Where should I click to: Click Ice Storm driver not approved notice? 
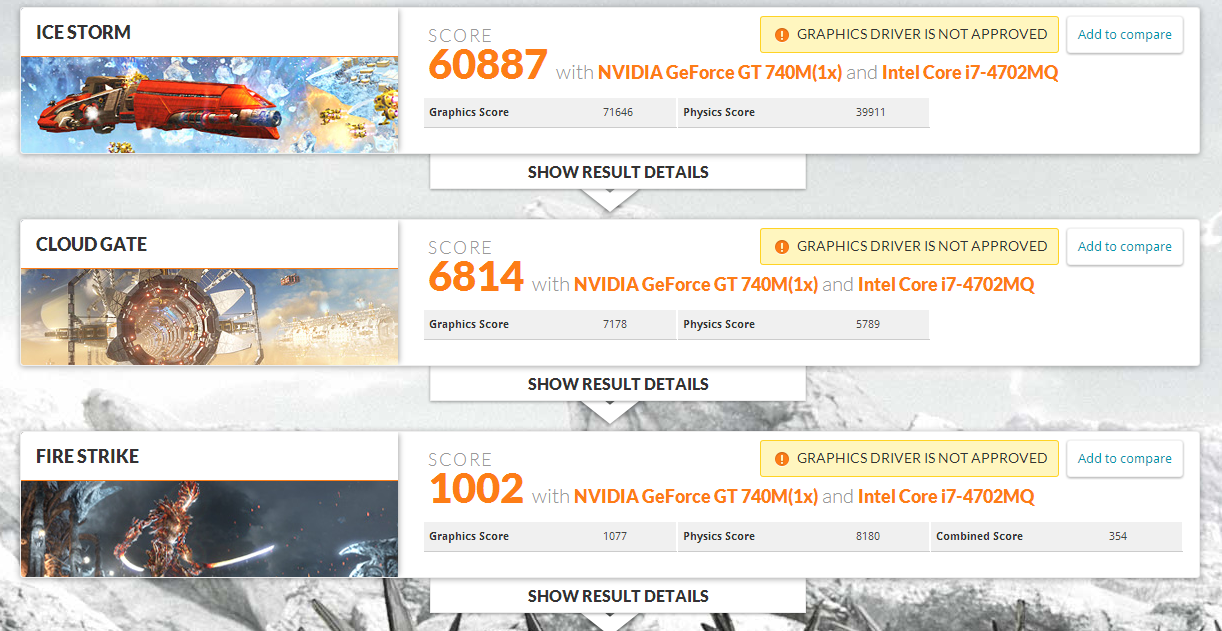[x=909, y=34]
